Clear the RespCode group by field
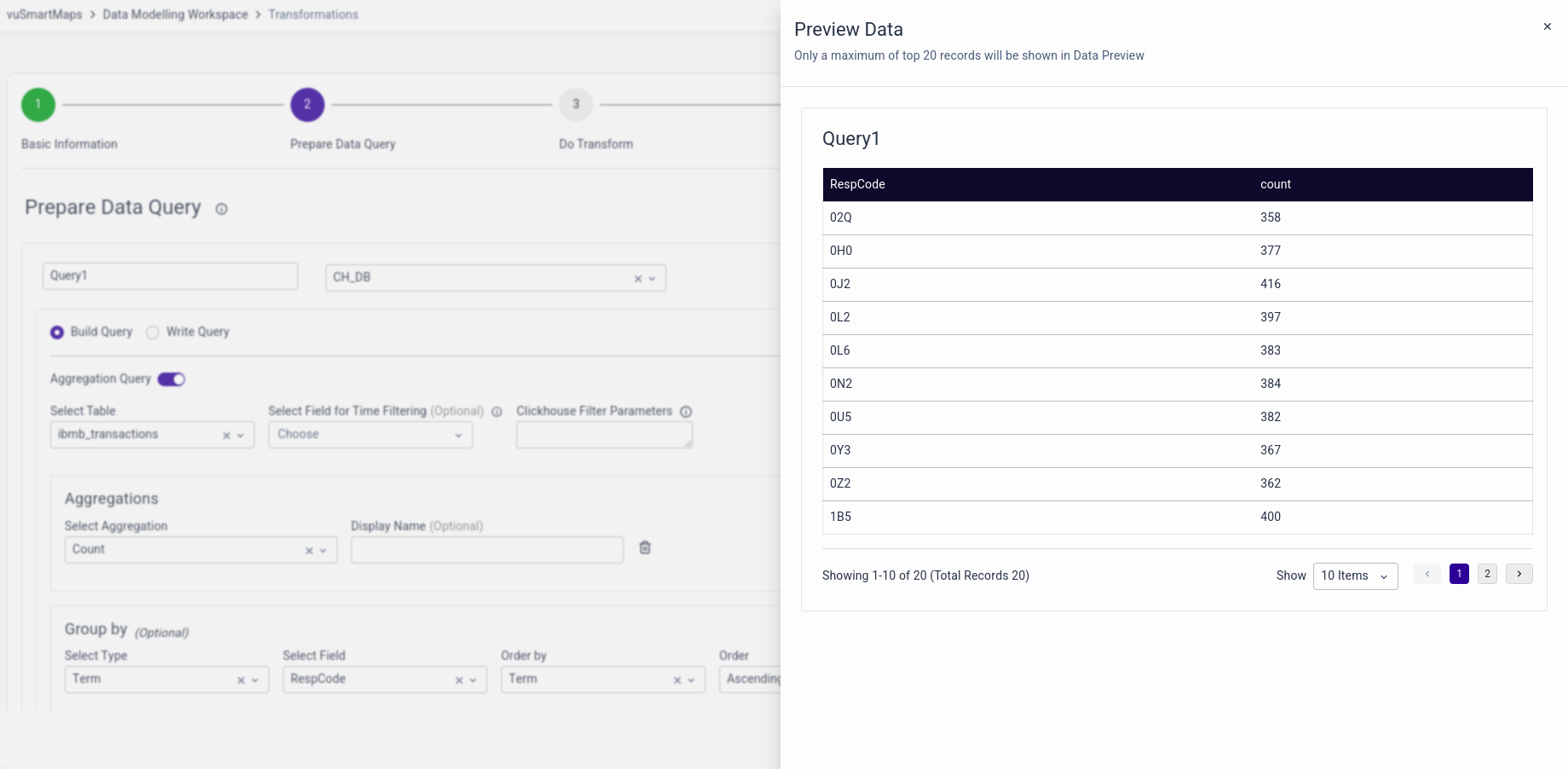The image size is (1568, 769). (458, 680)
